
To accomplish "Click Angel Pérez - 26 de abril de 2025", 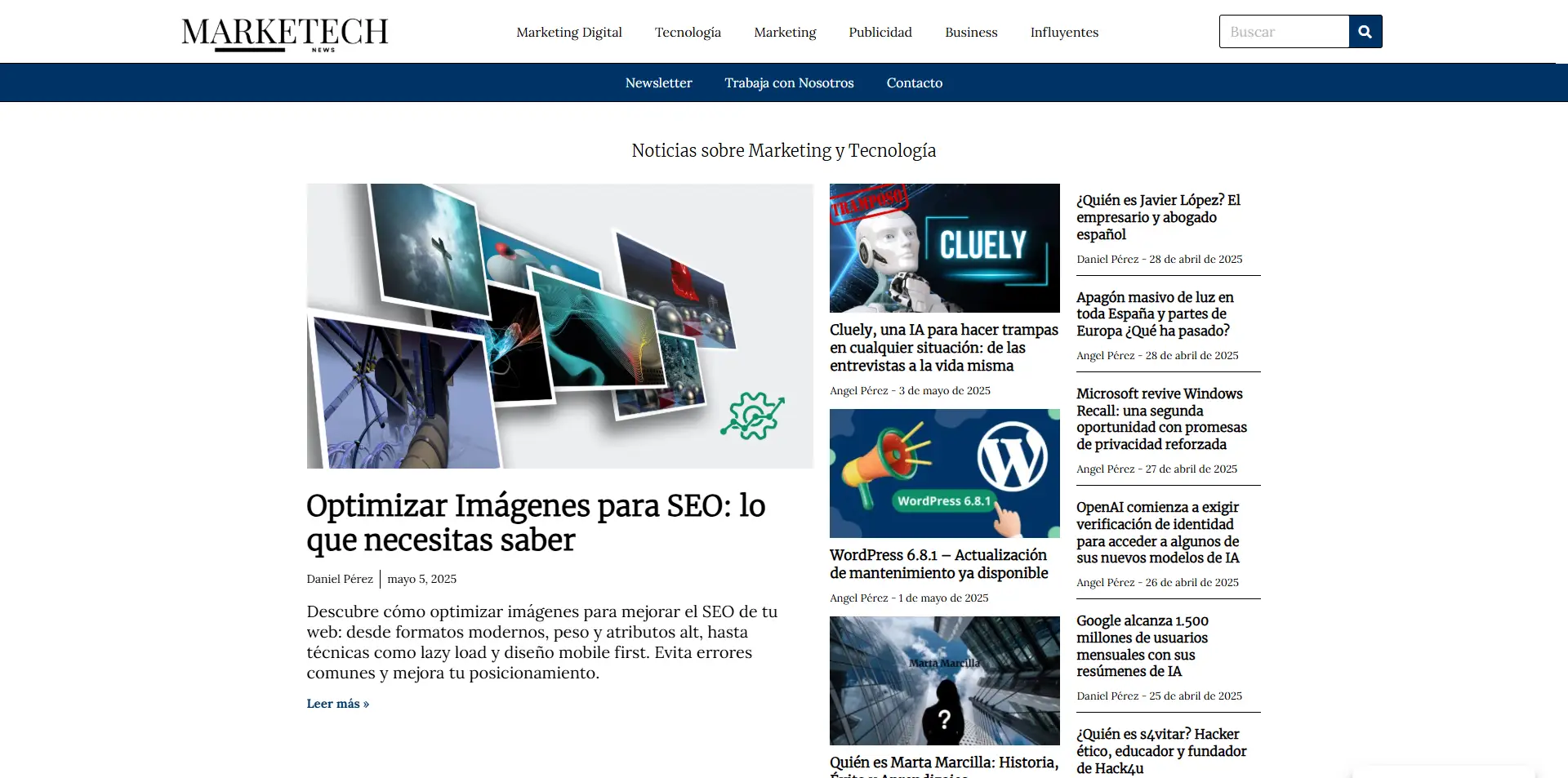I will (1157, 583).
